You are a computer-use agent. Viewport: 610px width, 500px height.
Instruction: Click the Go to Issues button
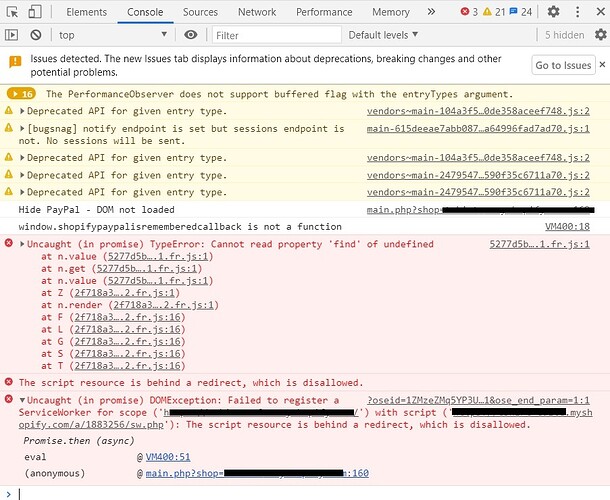point(563,65)
